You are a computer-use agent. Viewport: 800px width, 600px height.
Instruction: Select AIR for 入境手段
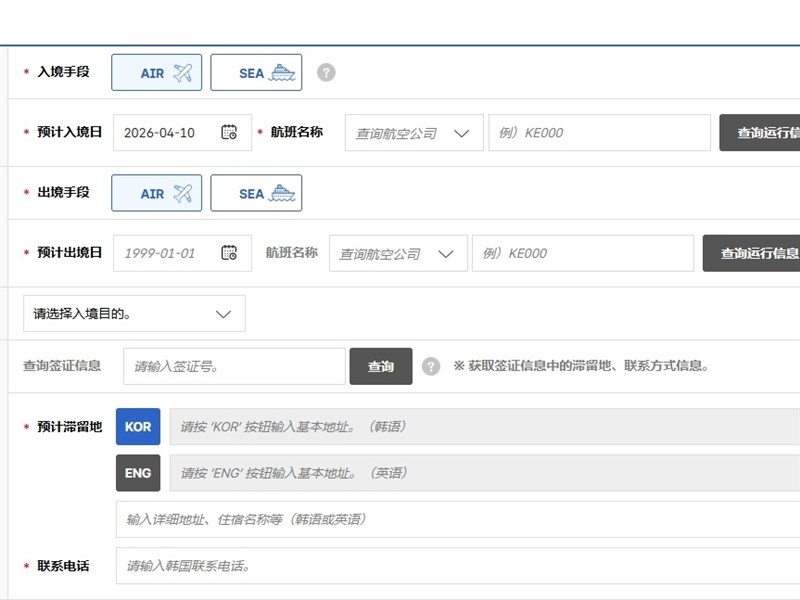pos(156,72)
